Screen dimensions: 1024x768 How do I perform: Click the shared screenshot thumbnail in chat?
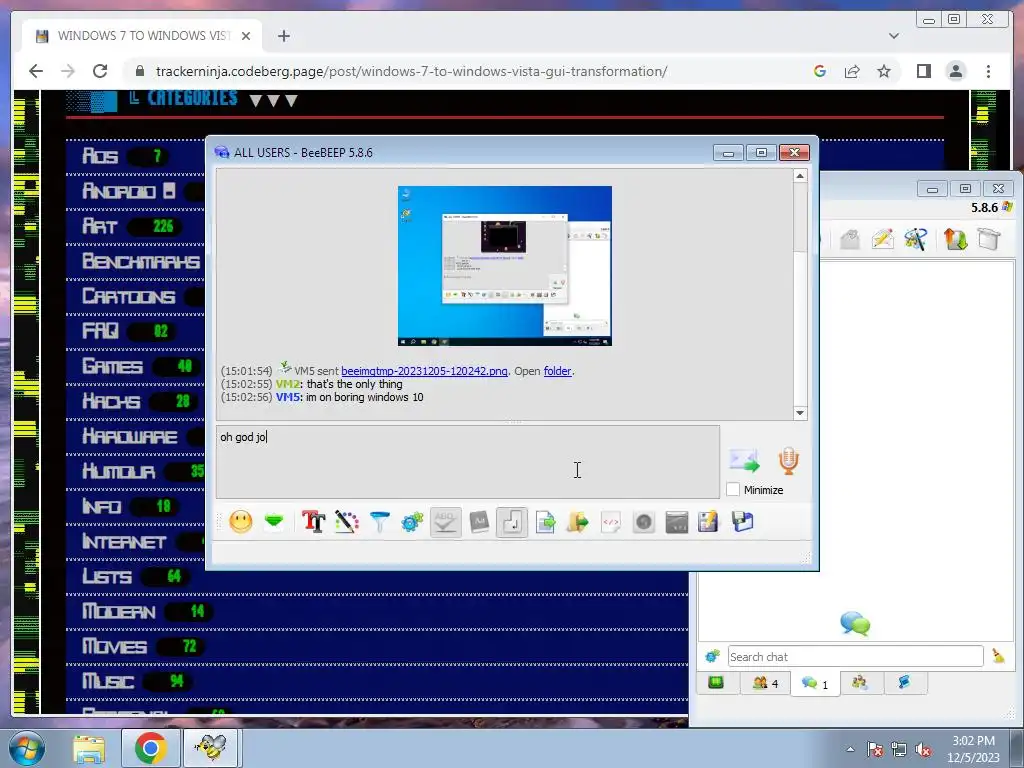pos(505,266)
